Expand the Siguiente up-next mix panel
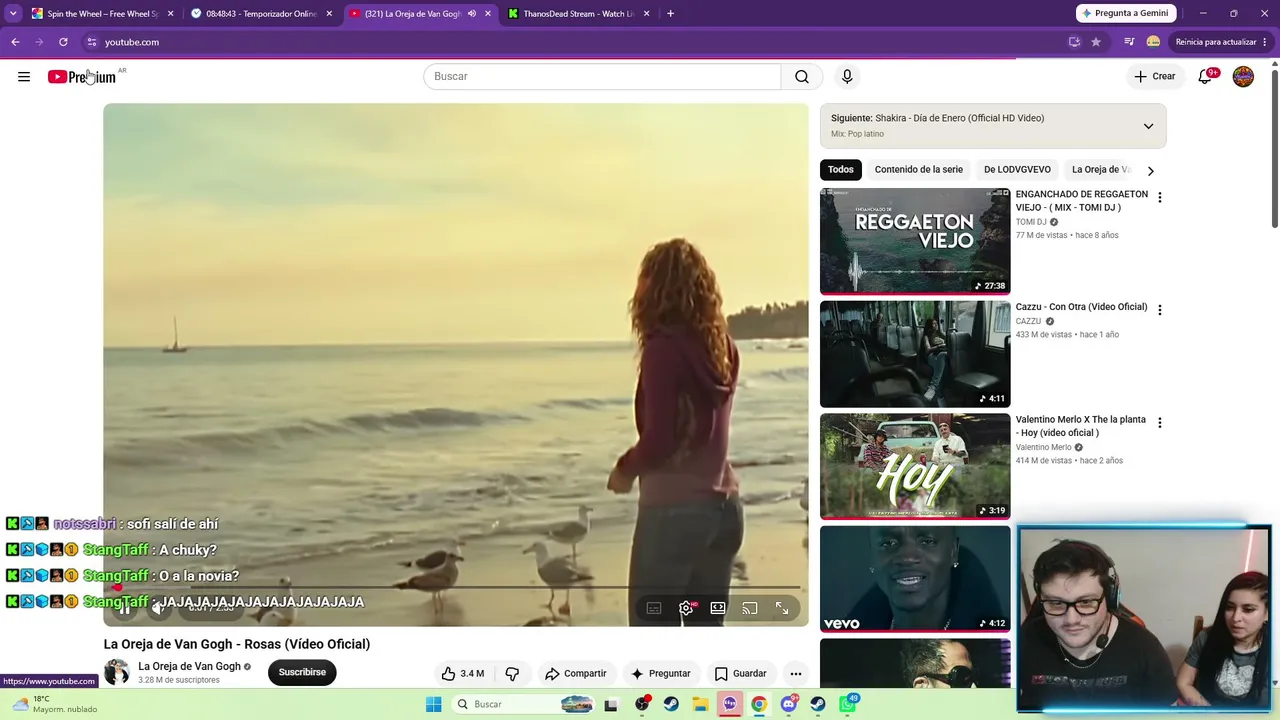This screenshot has width=1280, height=720. [x=1148, y=126]
